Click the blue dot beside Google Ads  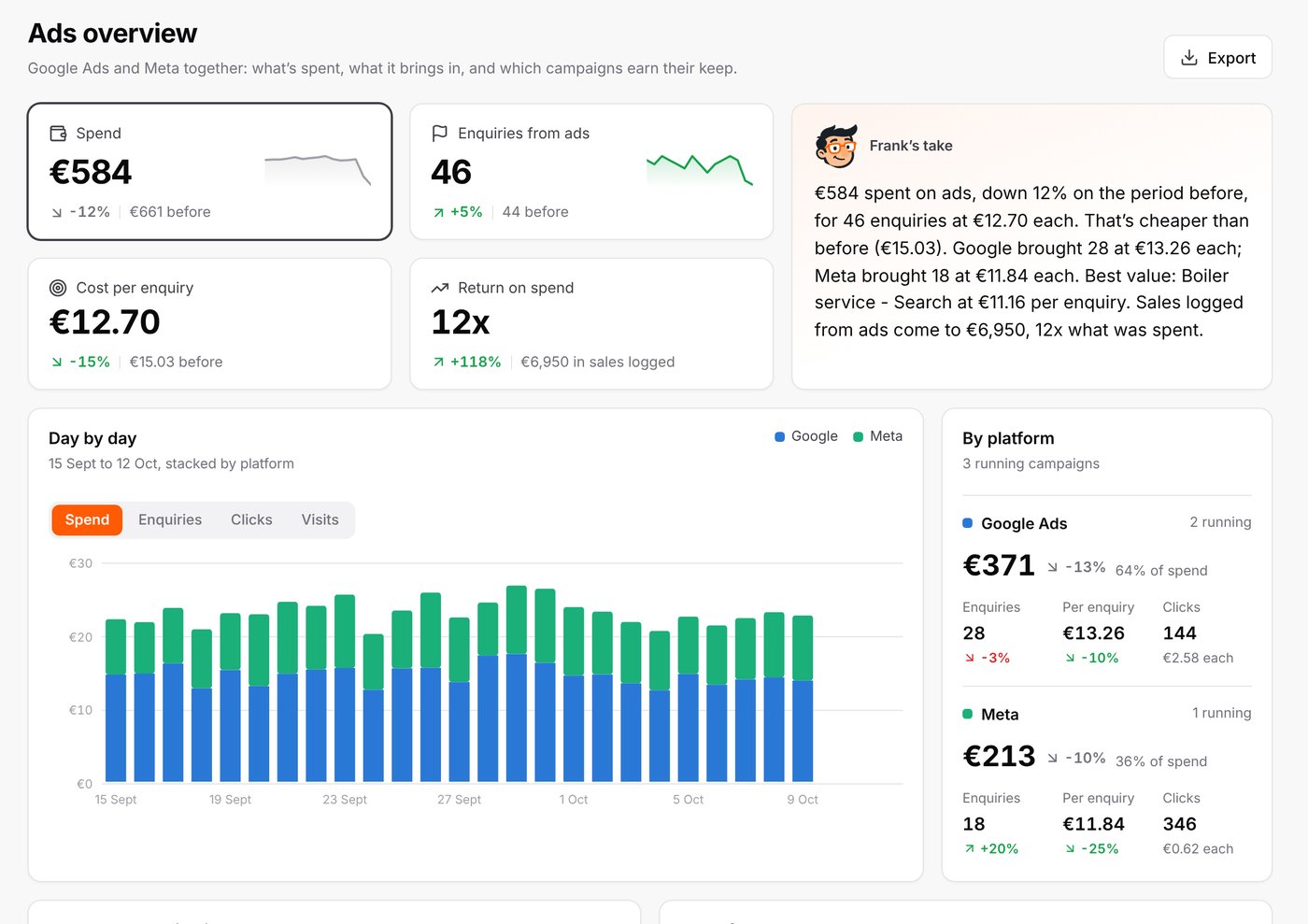click(x=968, y=523)
